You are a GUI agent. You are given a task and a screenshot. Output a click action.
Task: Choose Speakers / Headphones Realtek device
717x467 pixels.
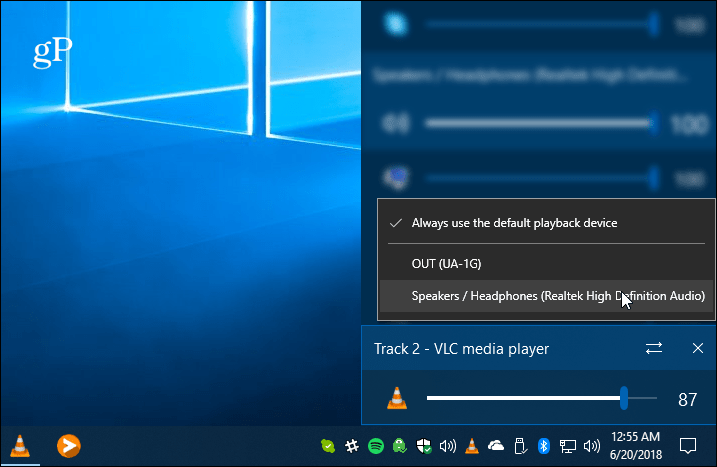[x=547, y=296]
